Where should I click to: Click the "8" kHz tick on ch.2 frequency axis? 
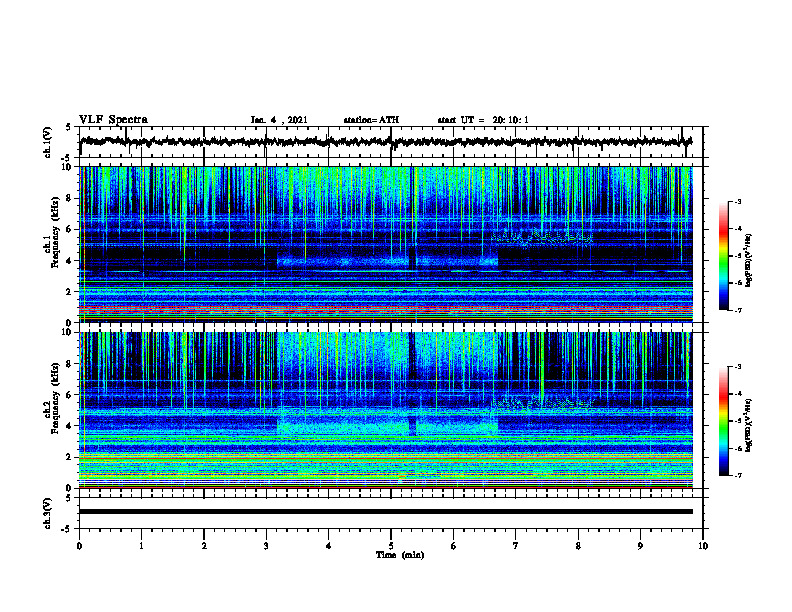(x=69, y=364)
